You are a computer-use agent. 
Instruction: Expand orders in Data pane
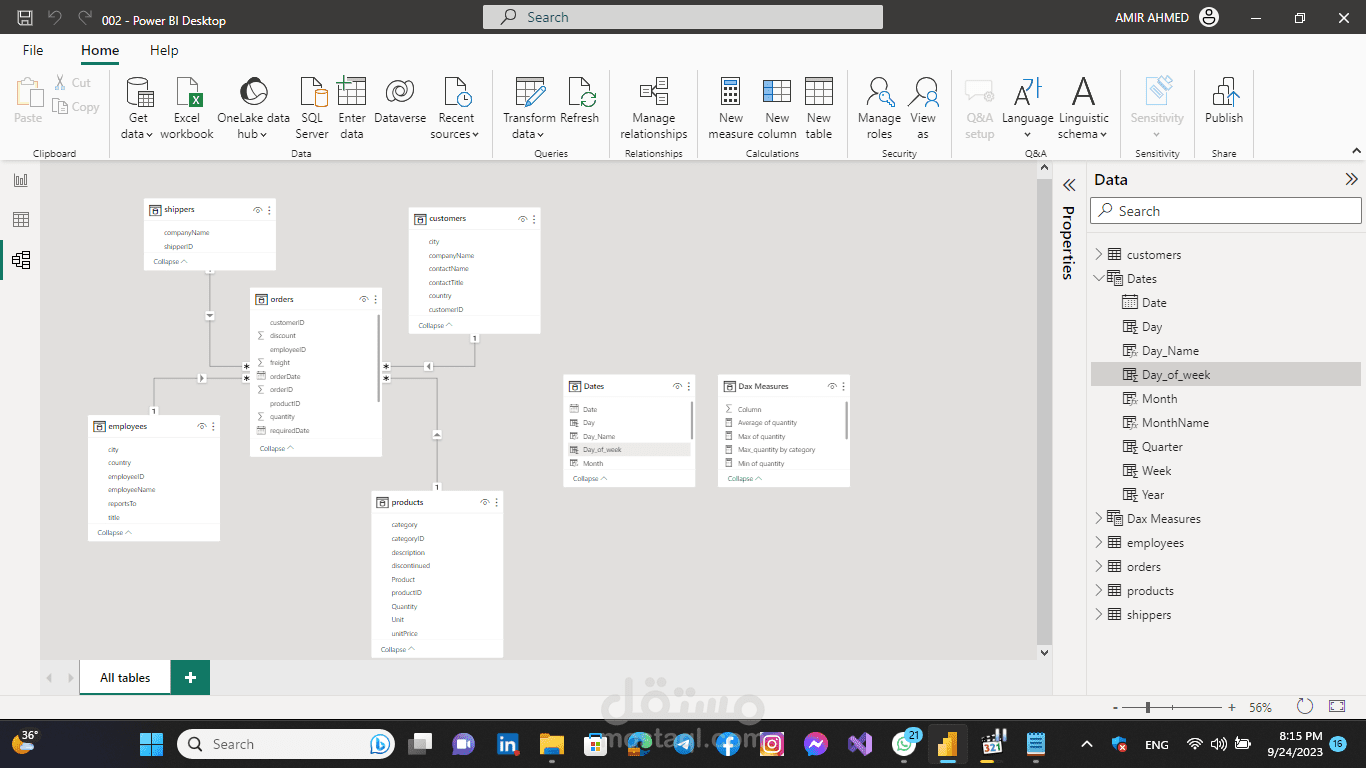(1098, 567)
